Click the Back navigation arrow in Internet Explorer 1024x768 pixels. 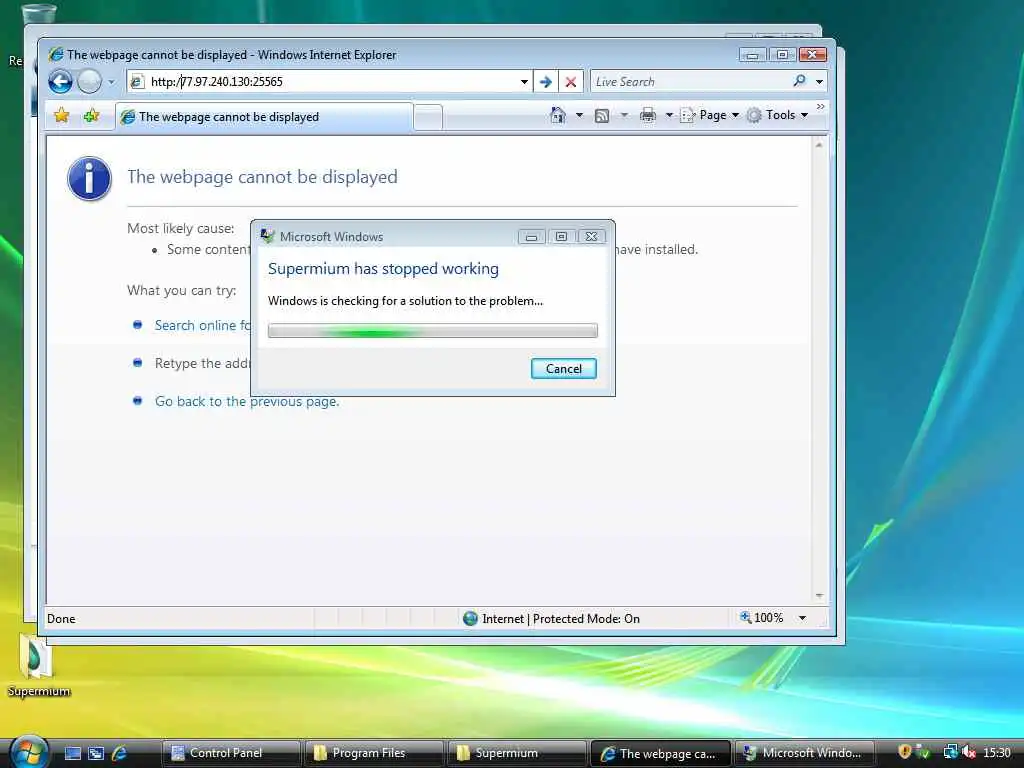[61, 82]
